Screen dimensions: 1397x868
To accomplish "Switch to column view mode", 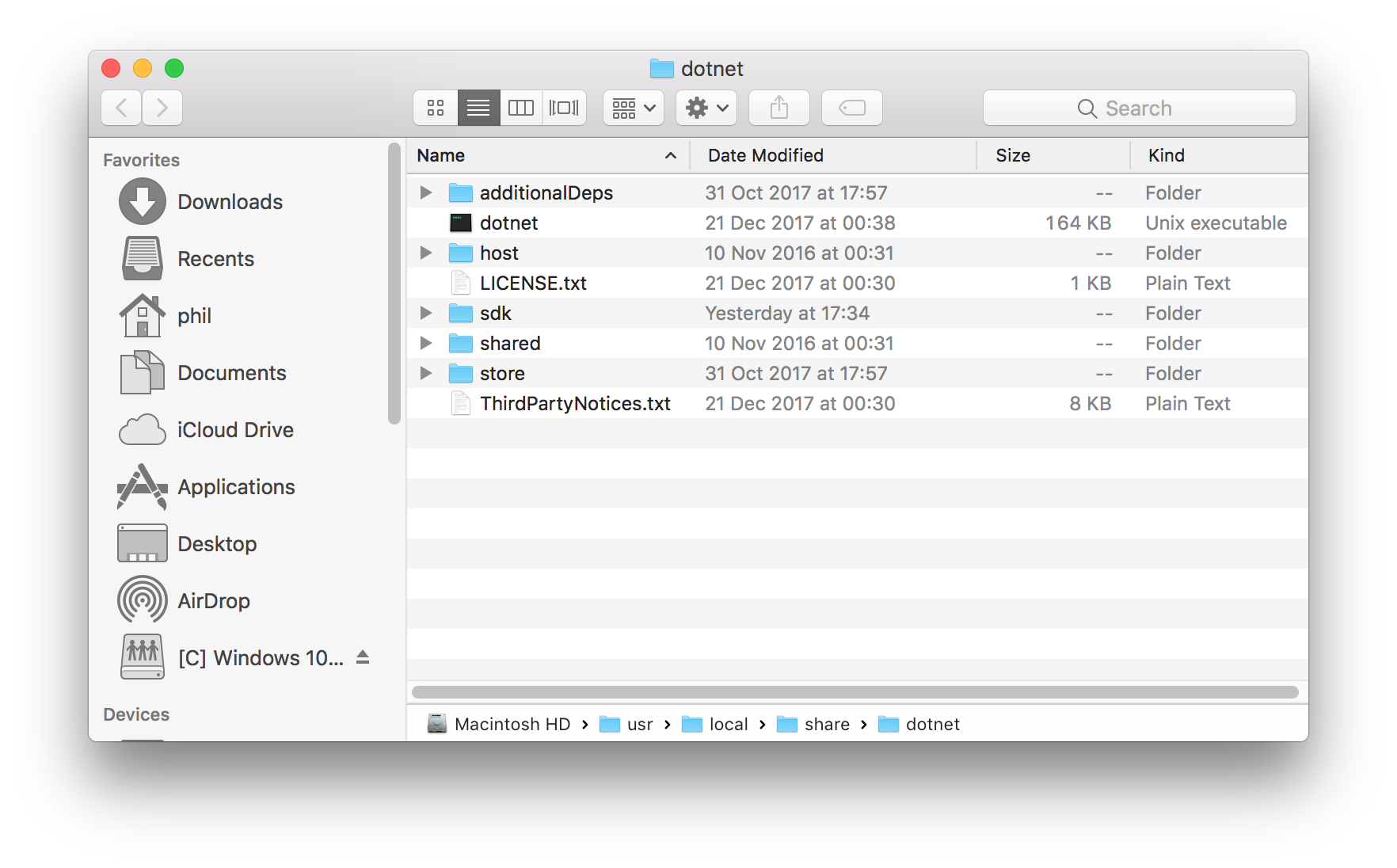I will pyautogui.click(x=521, y=108).
